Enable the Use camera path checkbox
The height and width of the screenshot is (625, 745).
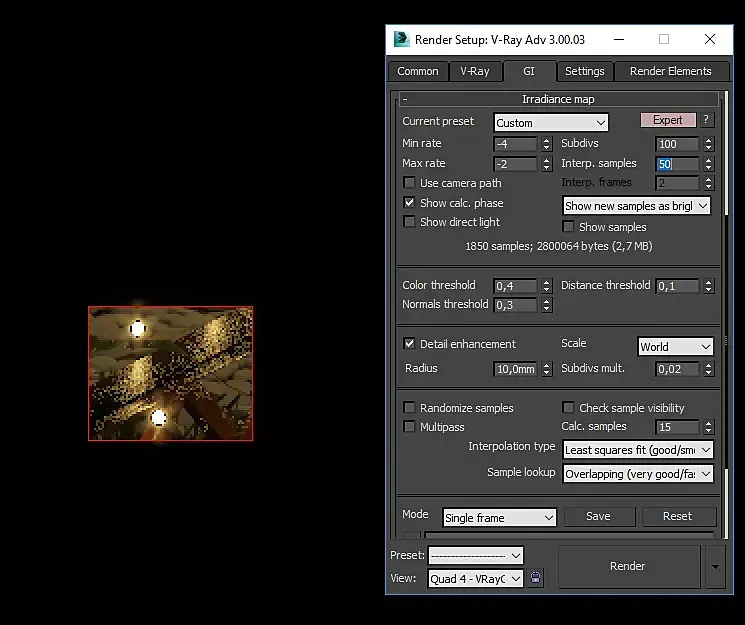(x=409, y=183)
